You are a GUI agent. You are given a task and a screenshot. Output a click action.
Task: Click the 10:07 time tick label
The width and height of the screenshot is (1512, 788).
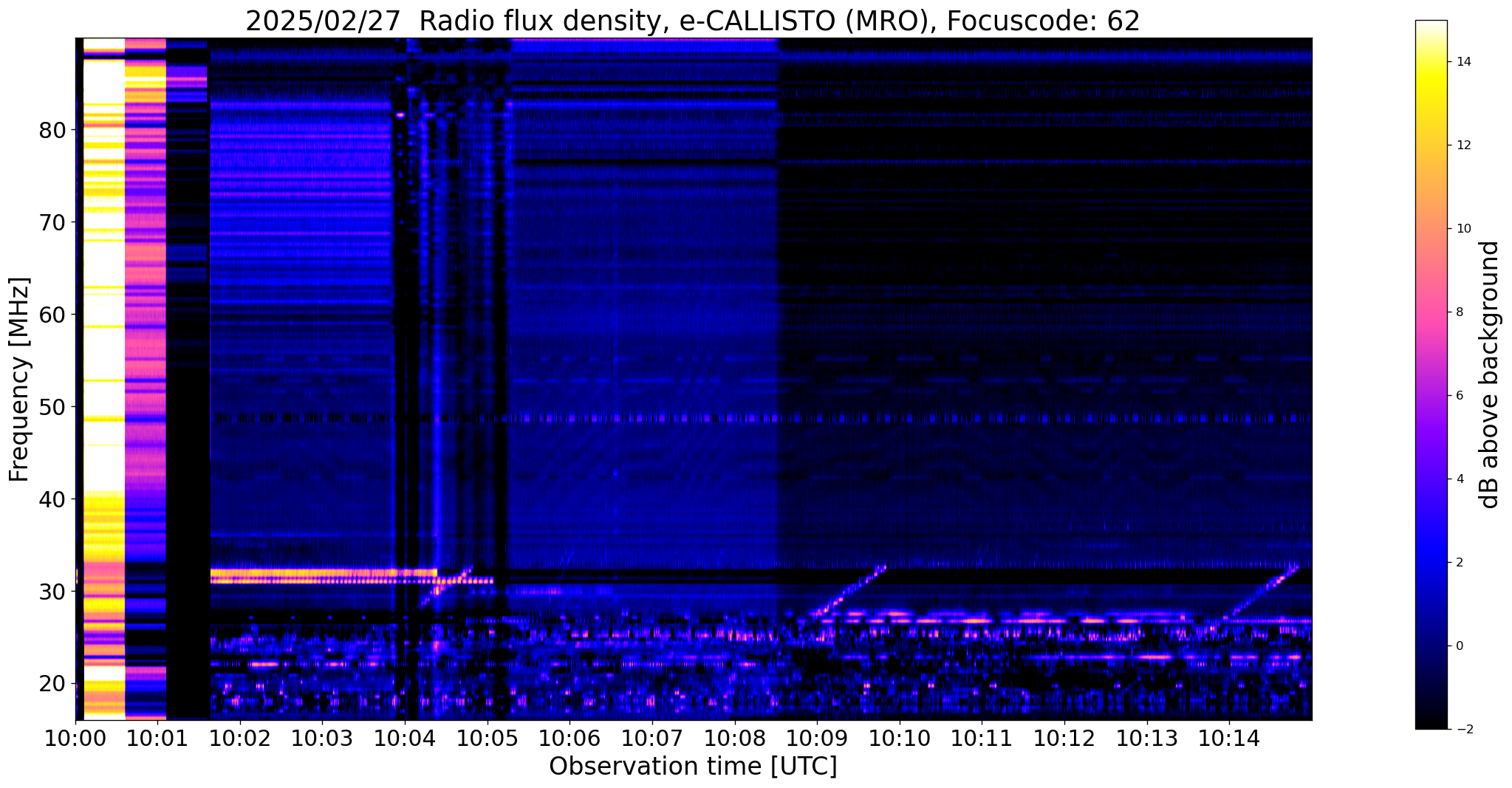652,739
